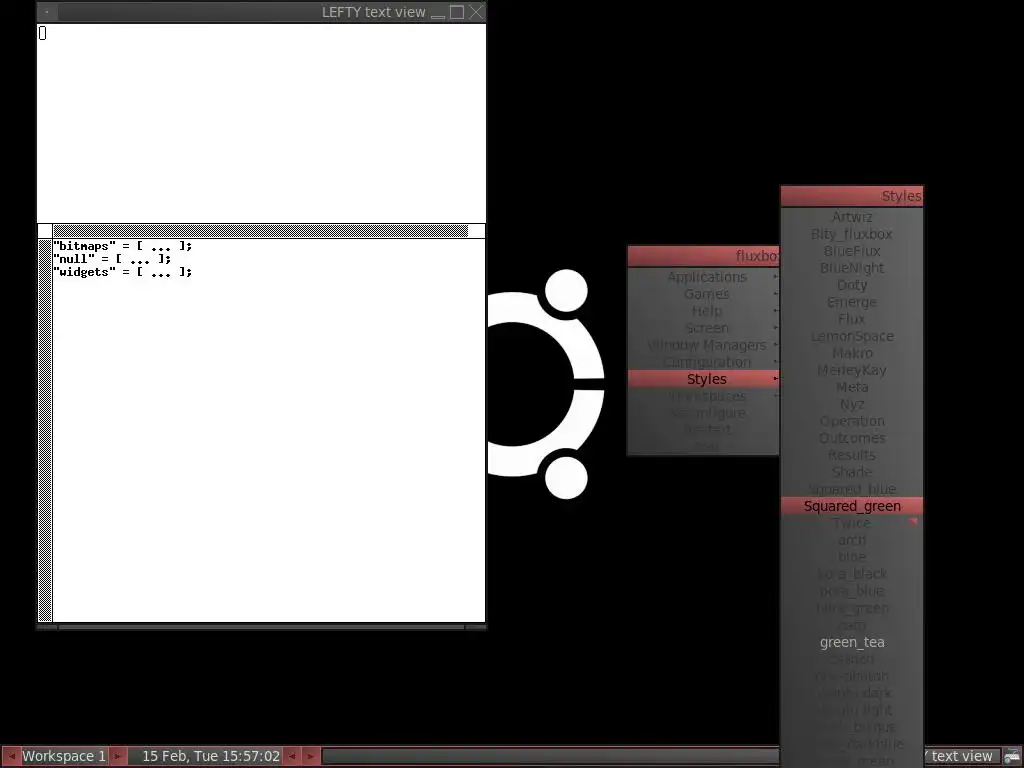Click next window arrow after the clock
The height and width of the screenshot is (768, 1024).
coord(310,756)
